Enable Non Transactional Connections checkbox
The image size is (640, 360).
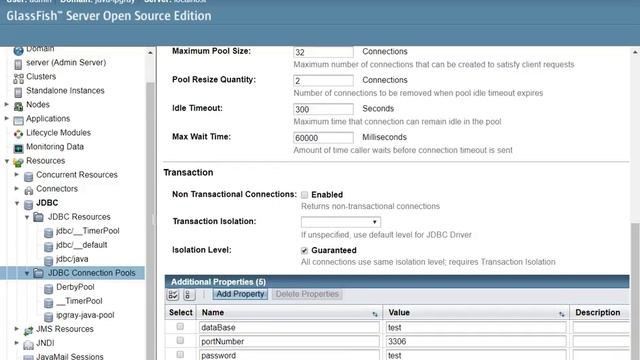coord(304,195)
